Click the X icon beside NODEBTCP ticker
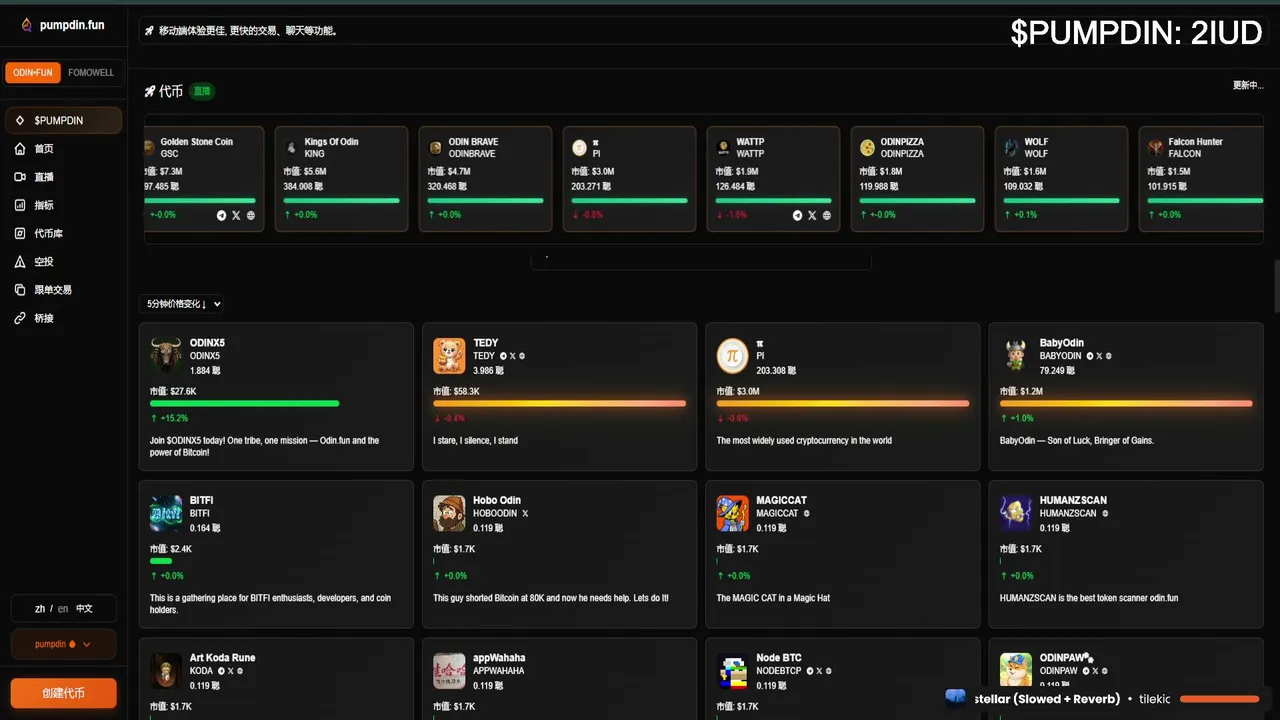This screenshot has height=720, width=1280. click(x=819, y=671)
